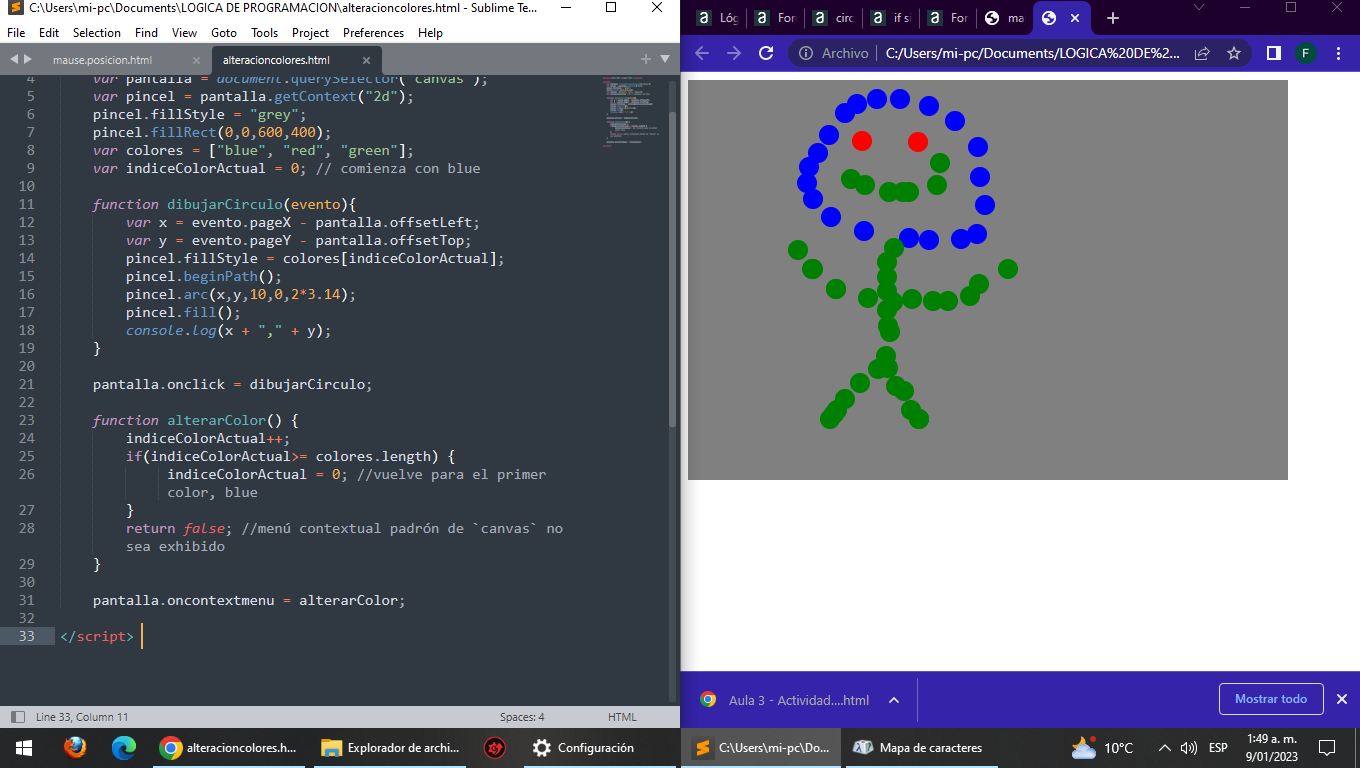Viewport: 1360px width, 768px height.
Task: Reload the page in Chrome
Action: [x=766, y=53]
